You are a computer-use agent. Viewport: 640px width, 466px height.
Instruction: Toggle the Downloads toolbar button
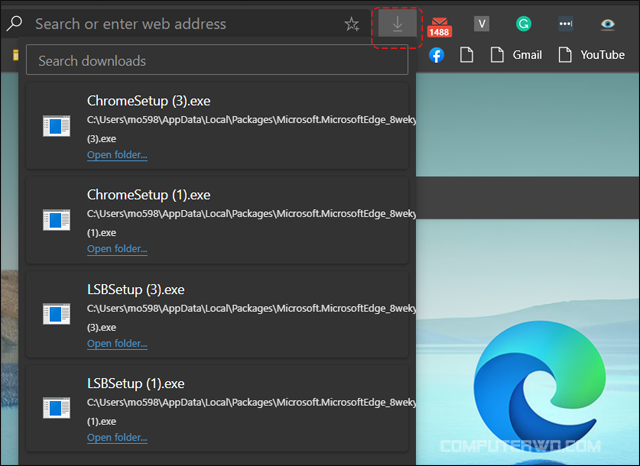[397, 23]
